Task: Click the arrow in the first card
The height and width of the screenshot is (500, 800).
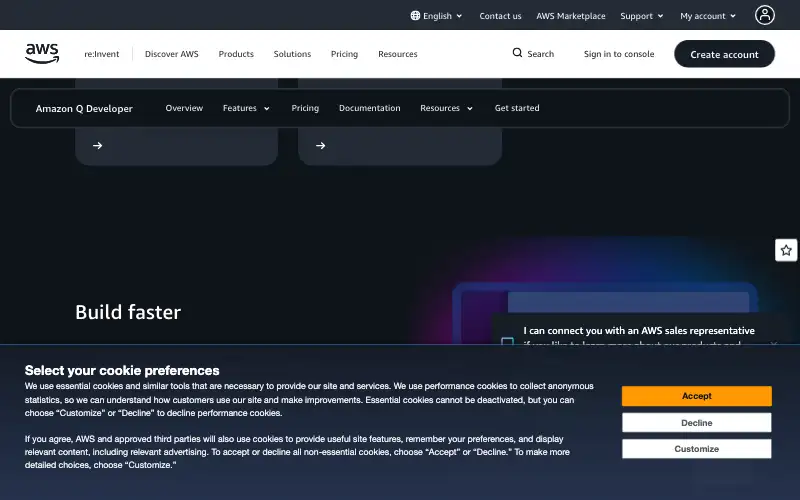Action: [97, 146]
